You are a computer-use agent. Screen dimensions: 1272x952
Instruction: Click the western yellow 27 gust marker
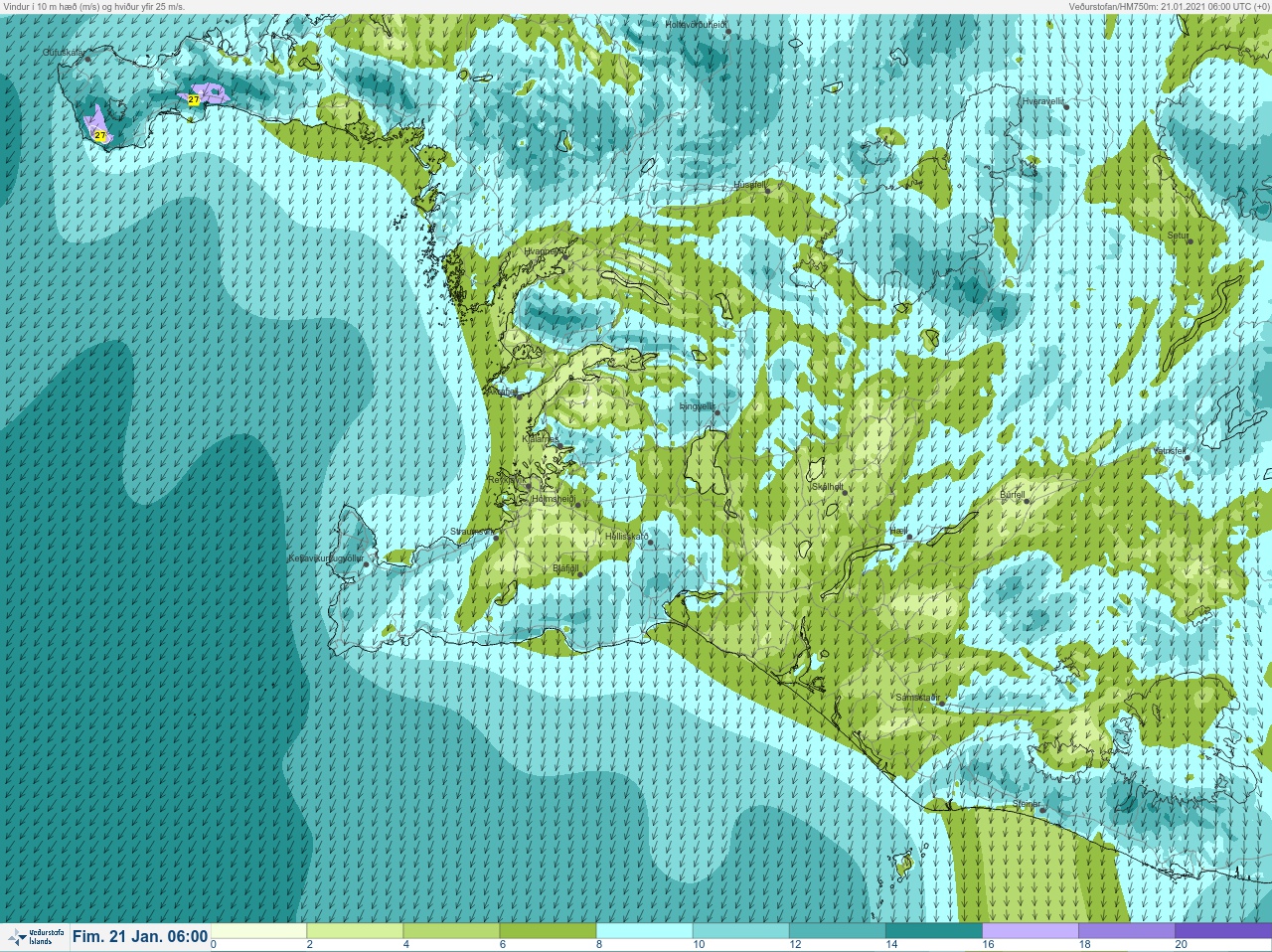(99, 134)
